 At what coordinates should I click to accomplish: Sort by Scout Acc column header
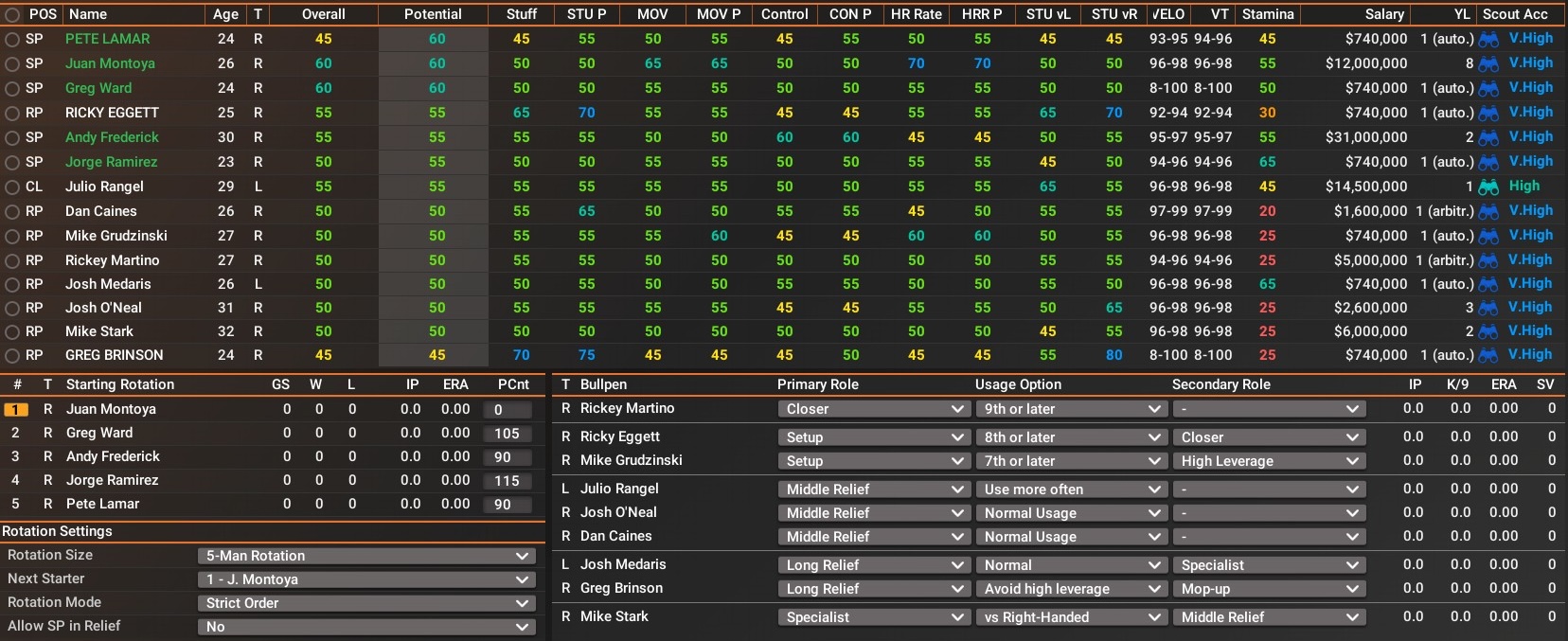click(x=1515, y=14)
